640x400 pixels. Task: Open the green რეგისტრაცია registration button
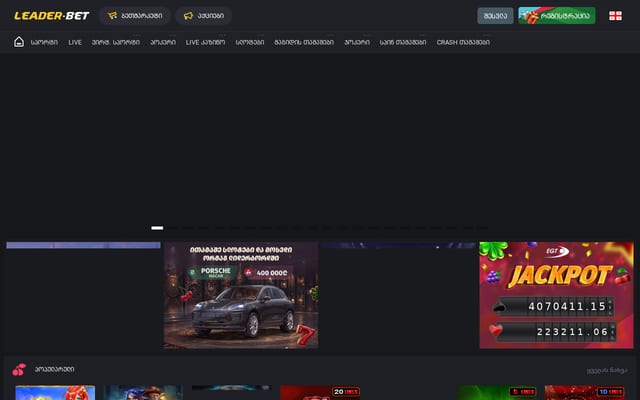(x=557, y=16)
